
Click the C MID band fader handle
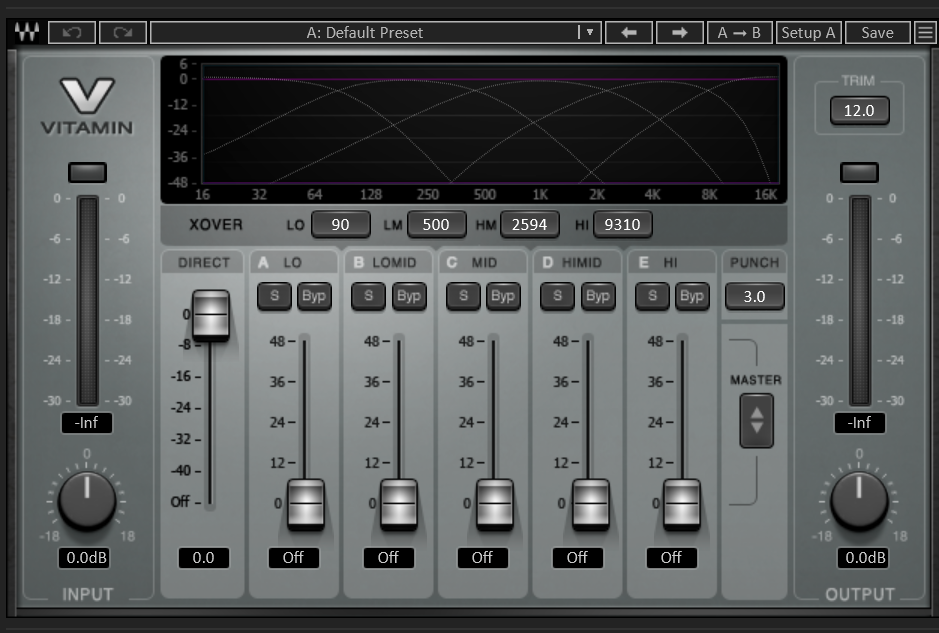pos(495,504)
